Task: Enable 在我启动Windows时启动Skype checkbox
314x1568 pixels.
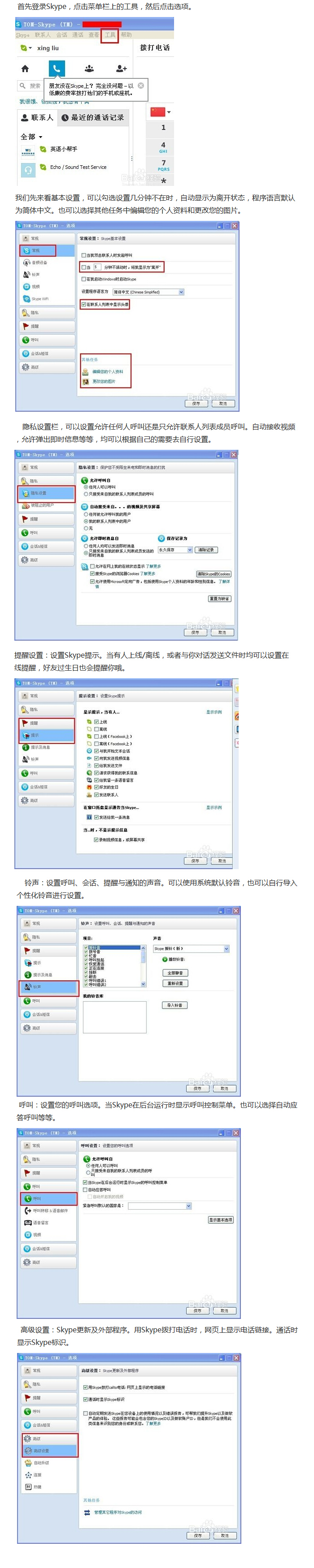Action: click(x=84, y=279)
